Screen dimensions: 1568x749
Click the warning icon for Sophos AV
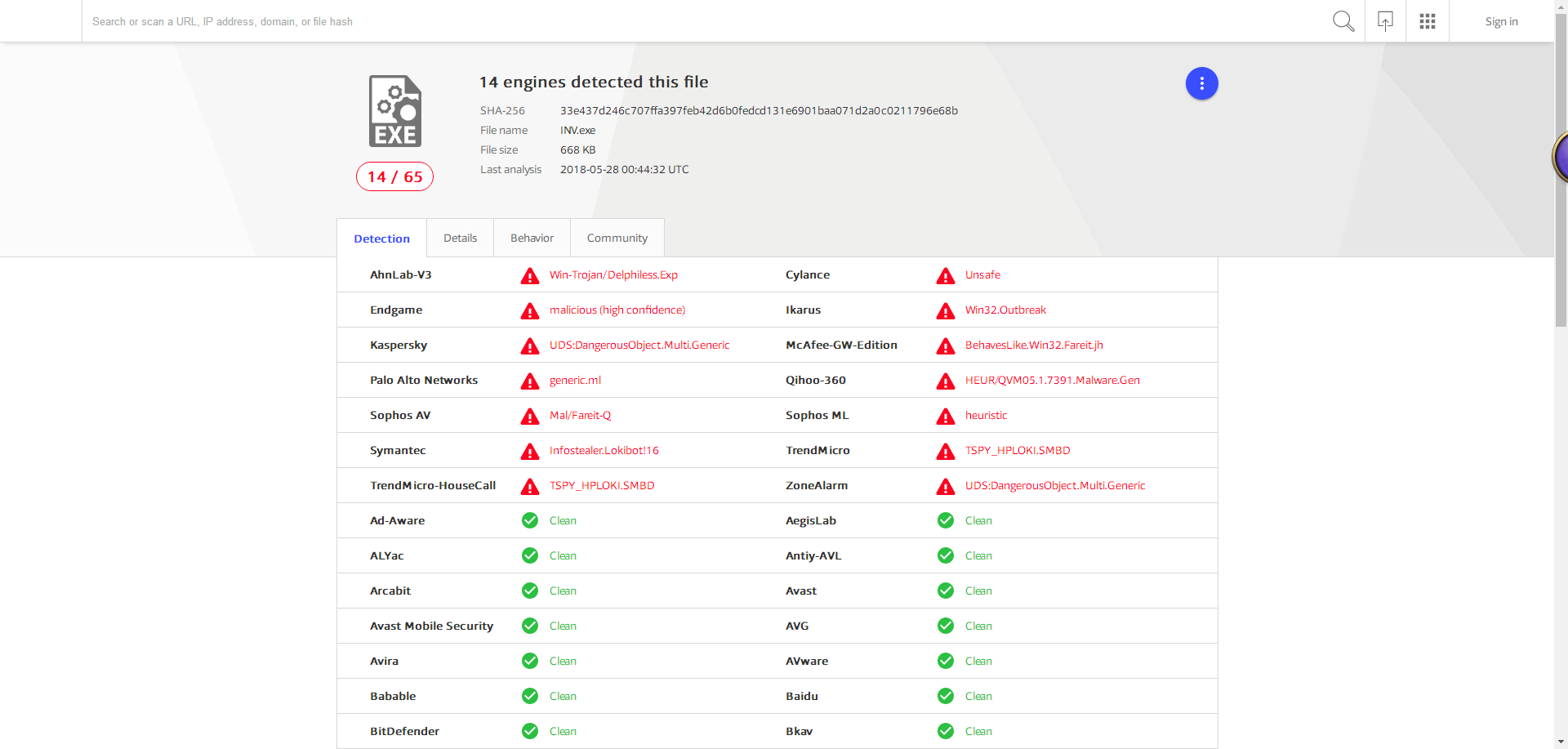point(530,416)
